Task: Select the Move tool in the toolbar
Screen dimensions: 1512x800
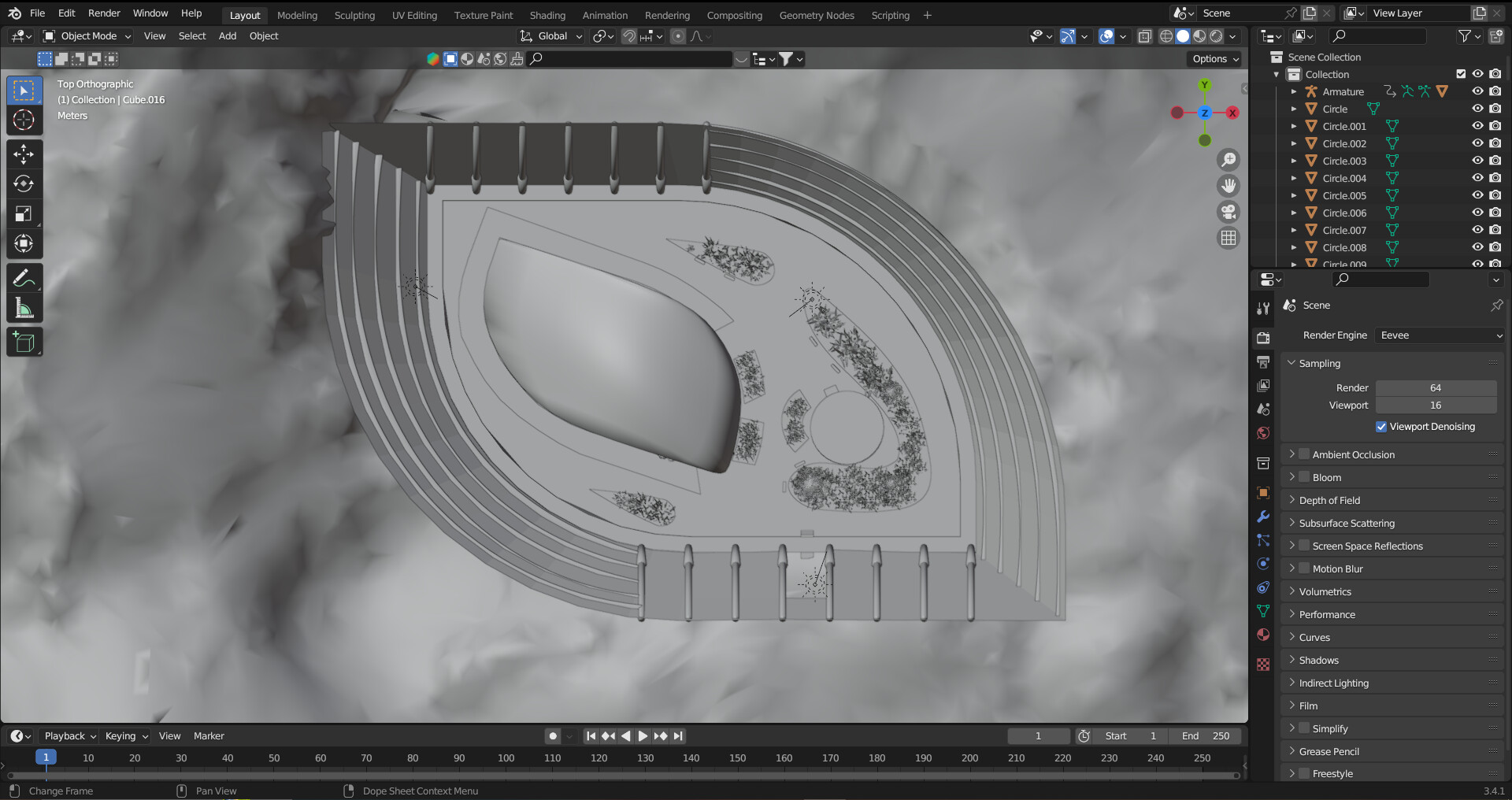Action: [x=24, y=154]
